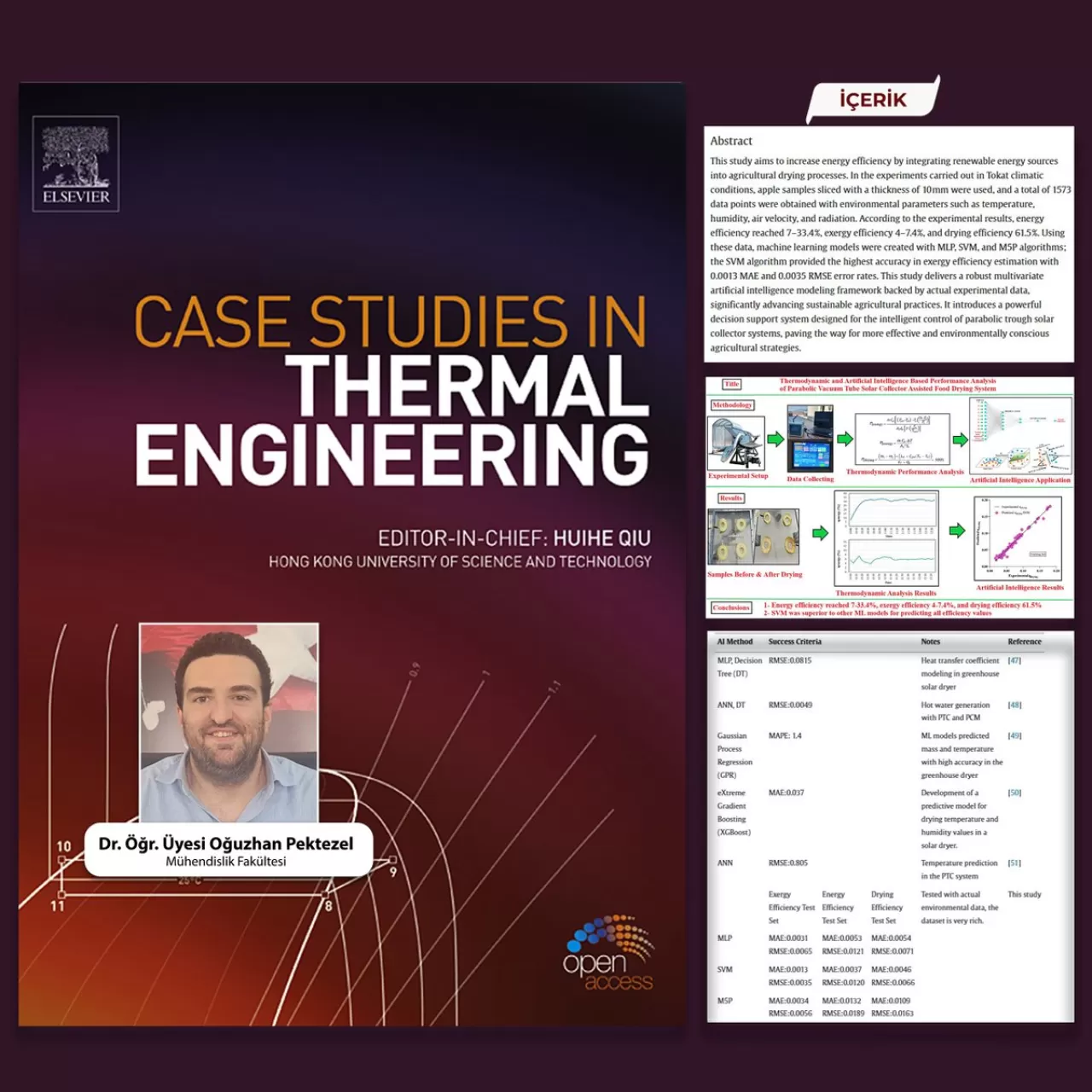Click the Thermodynamic Performance Analysis equations box
Image resolution: width=1092 pixels, height=1092 pixels.
pos(904,439)
